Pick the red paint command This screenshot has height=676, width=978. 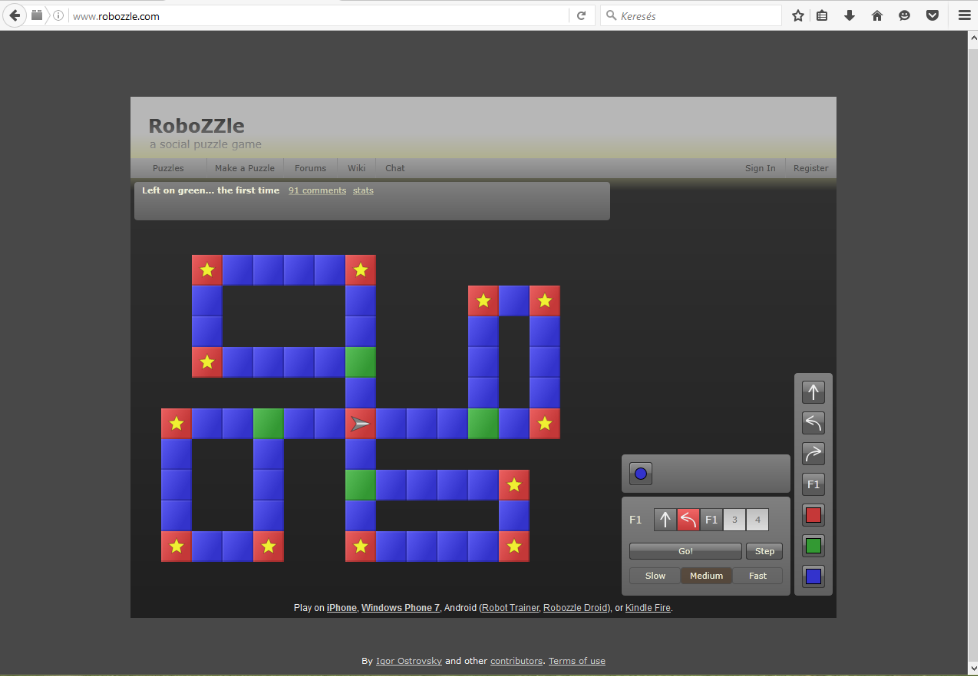point(813,515)
